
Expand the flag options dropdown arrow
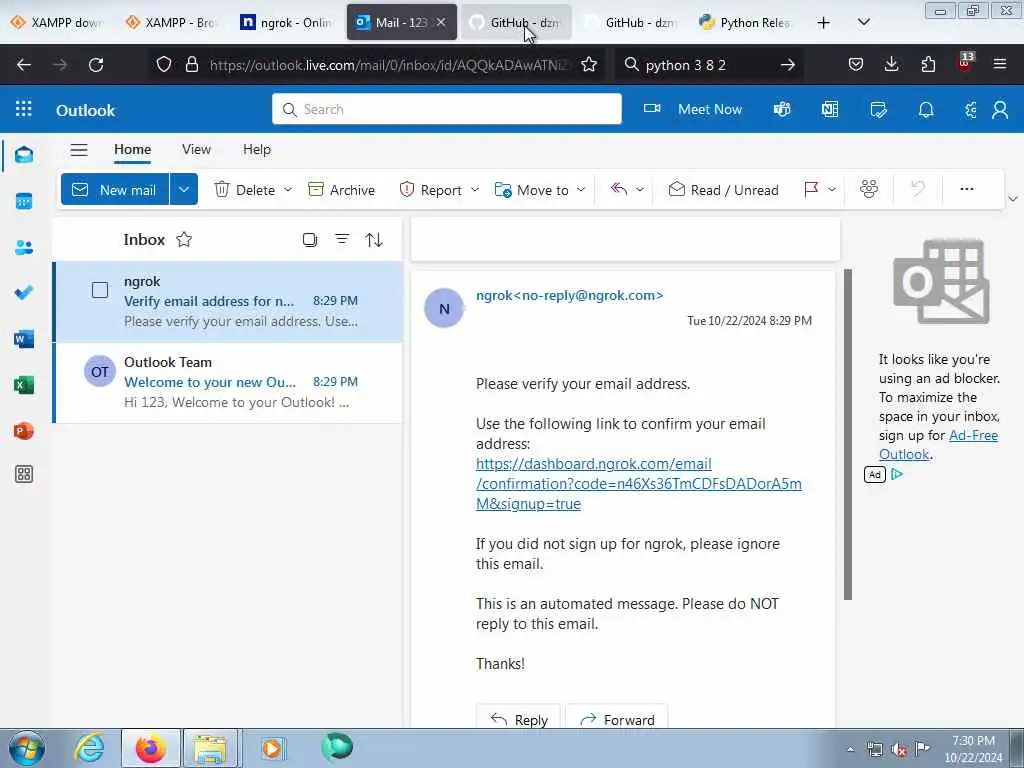(832, 189)
